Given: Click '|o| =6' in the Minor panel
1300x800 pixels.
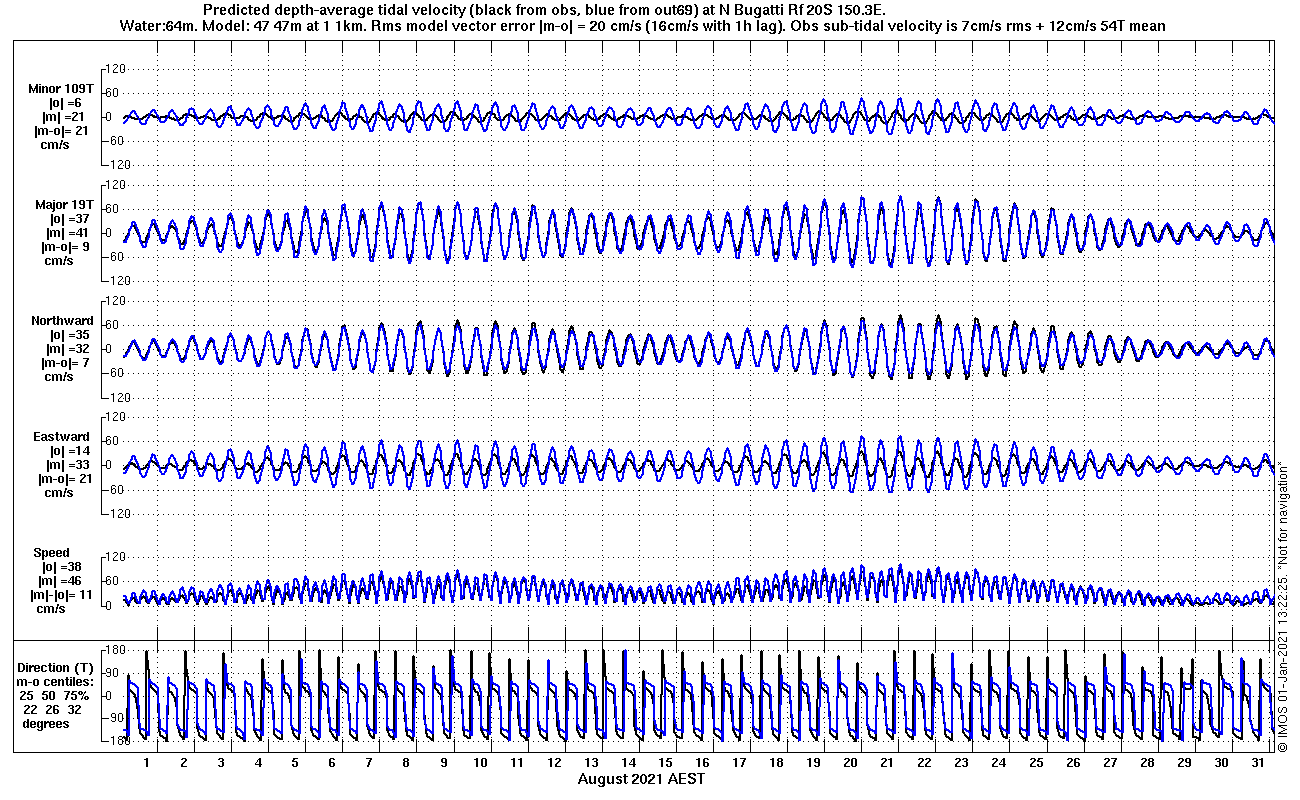Looking at the screenshot, I should click(x=66, y=103).
